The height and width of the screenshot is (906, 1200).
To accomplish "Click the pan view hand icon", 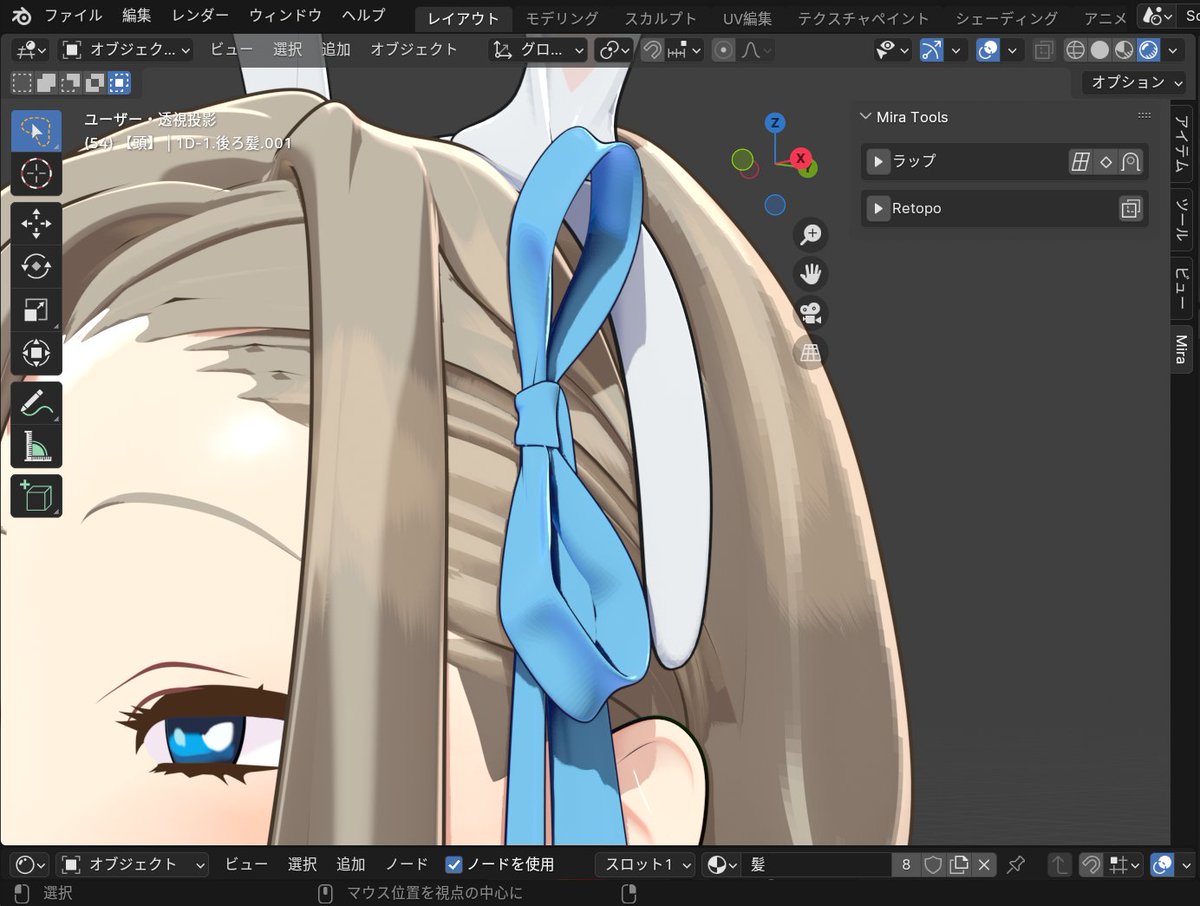I will [811, 273].
